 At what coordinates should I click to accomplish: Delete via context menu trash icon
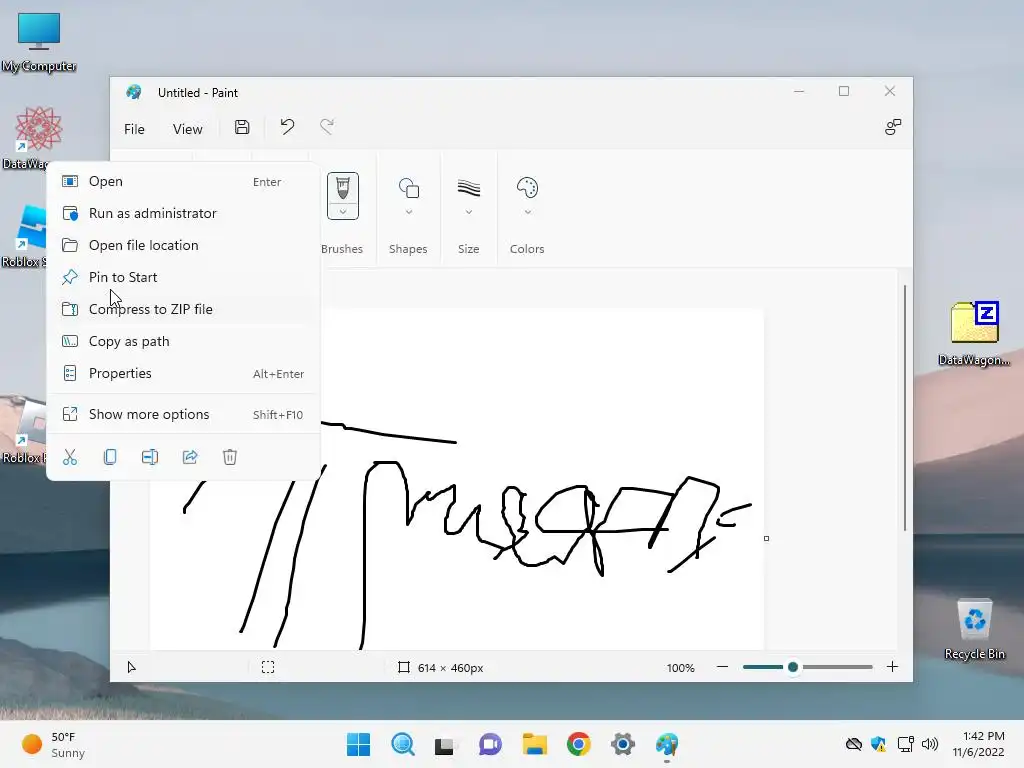[230, 457]
